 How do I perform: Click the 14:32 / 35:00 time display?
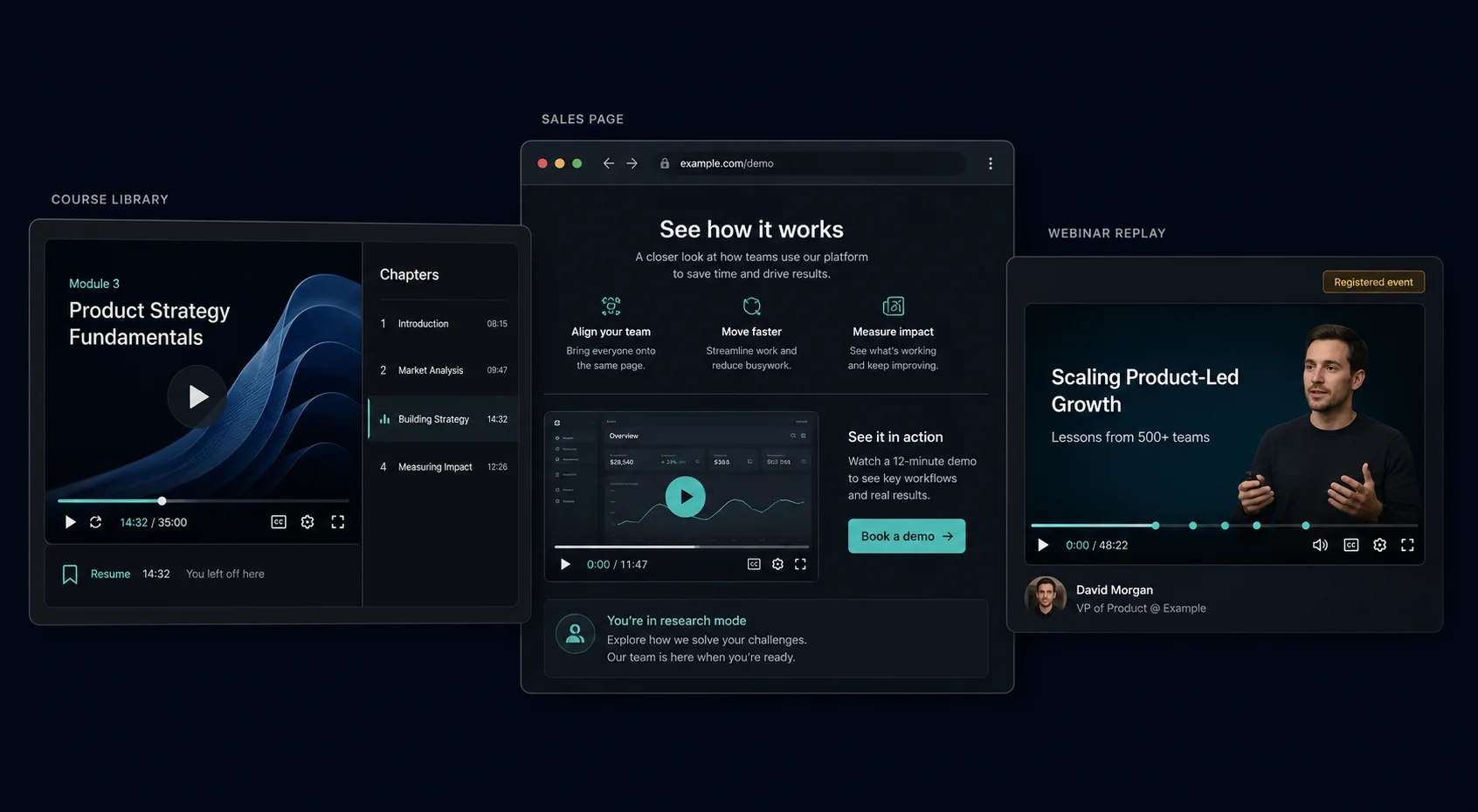point(154,522)
